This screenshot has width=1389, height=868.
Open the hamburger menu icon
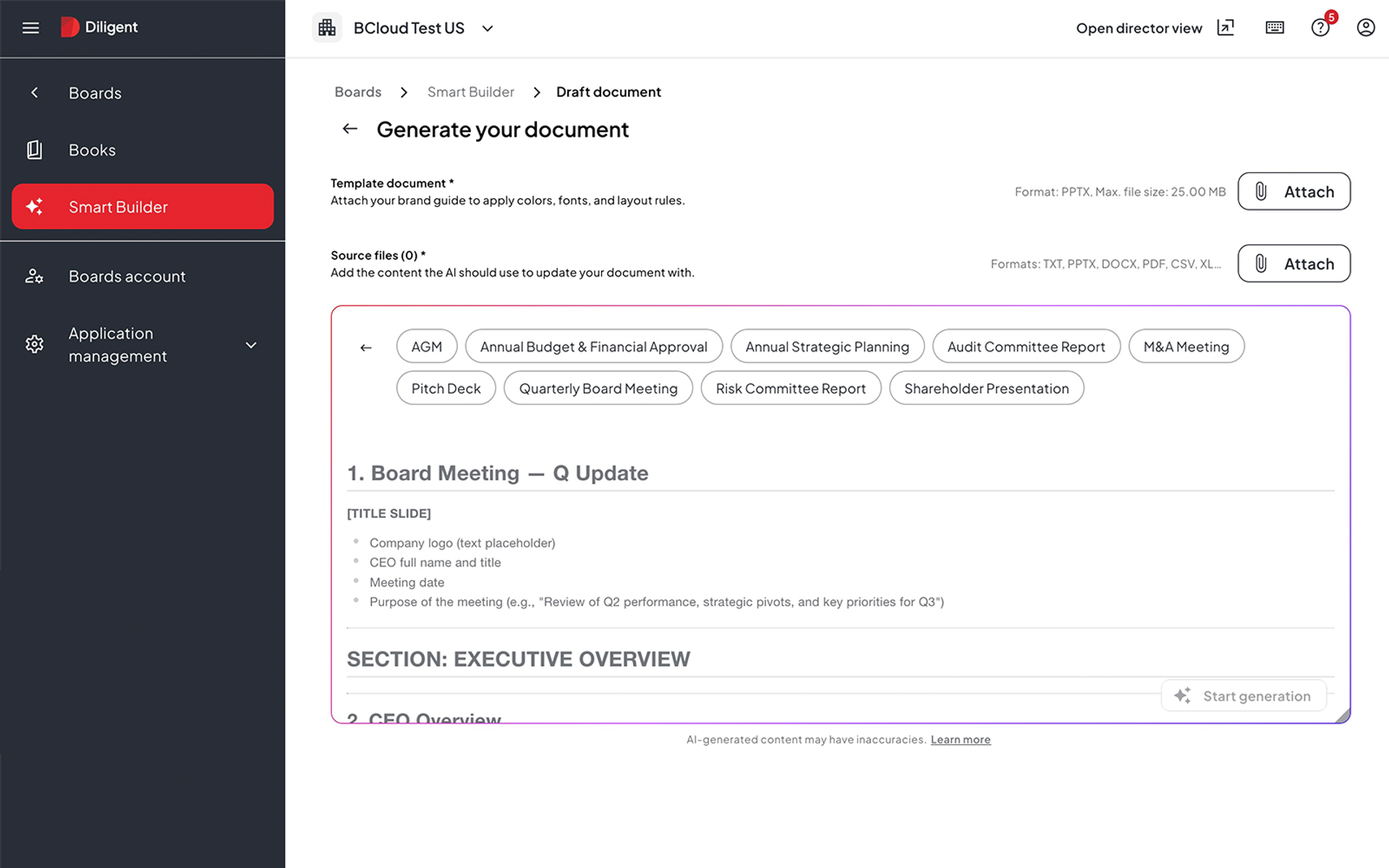point(30,27)
